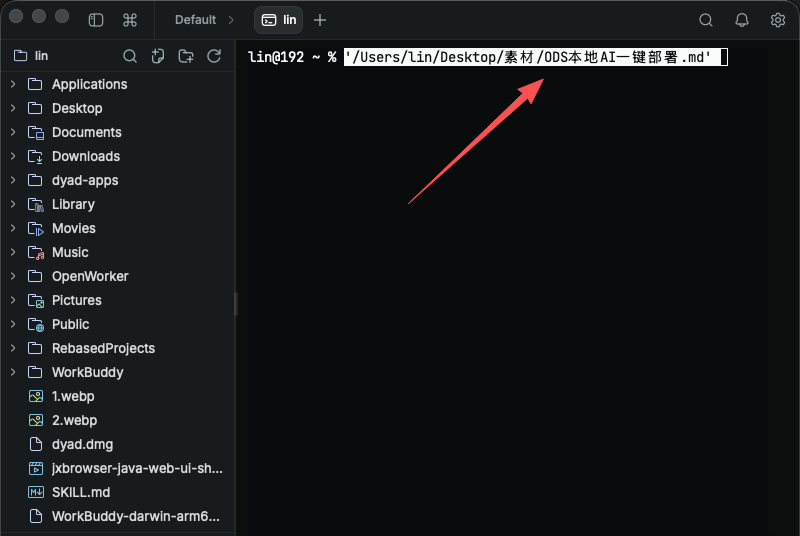Open the dyad.dmg file
The width and height of the screenshot is (800, 536).
pyautogui.click(x=117, y=444)
